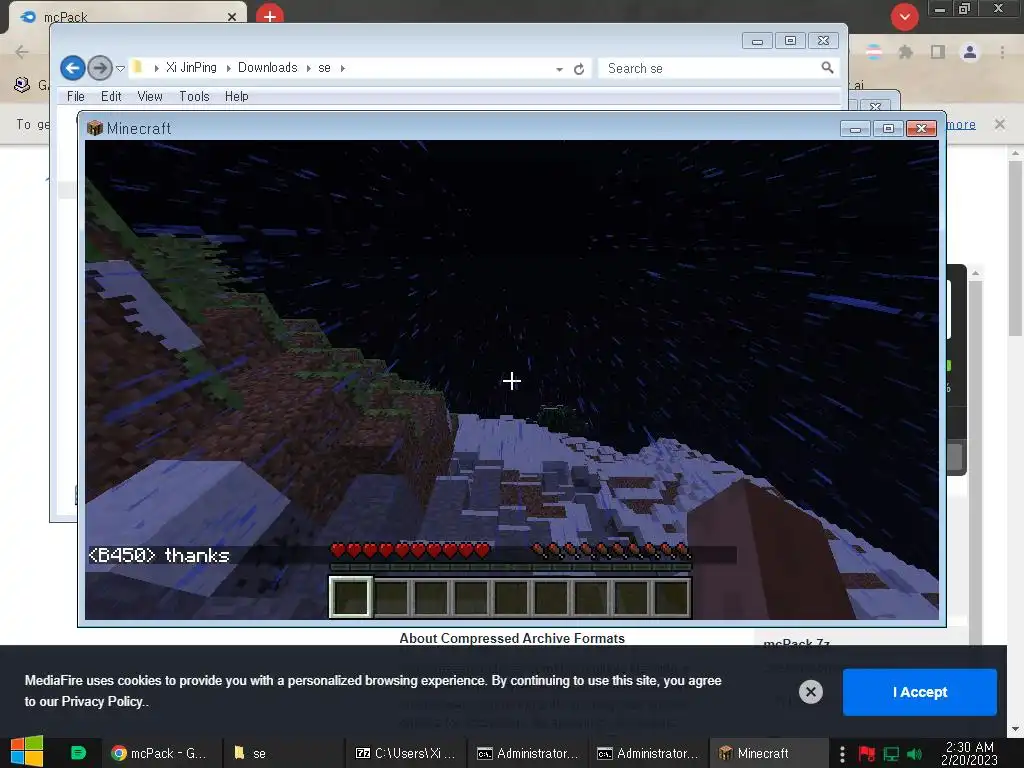The width and height of the screenshot is (1024, 768).
Task: Switch to the first Administrator command prompt taskbar item
Action: [x=528, y=753]
